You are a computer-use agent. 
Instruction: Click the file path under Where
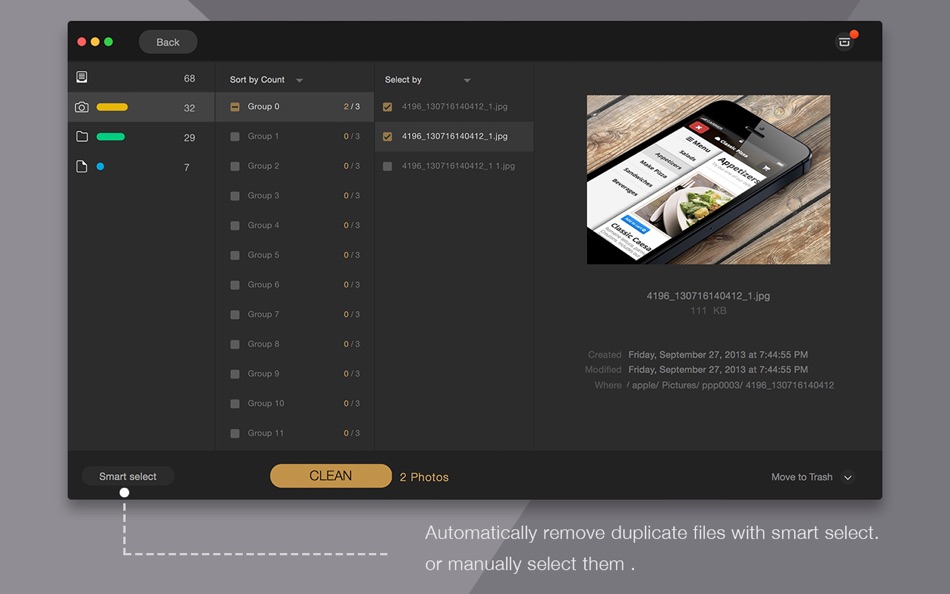(731, 385)
